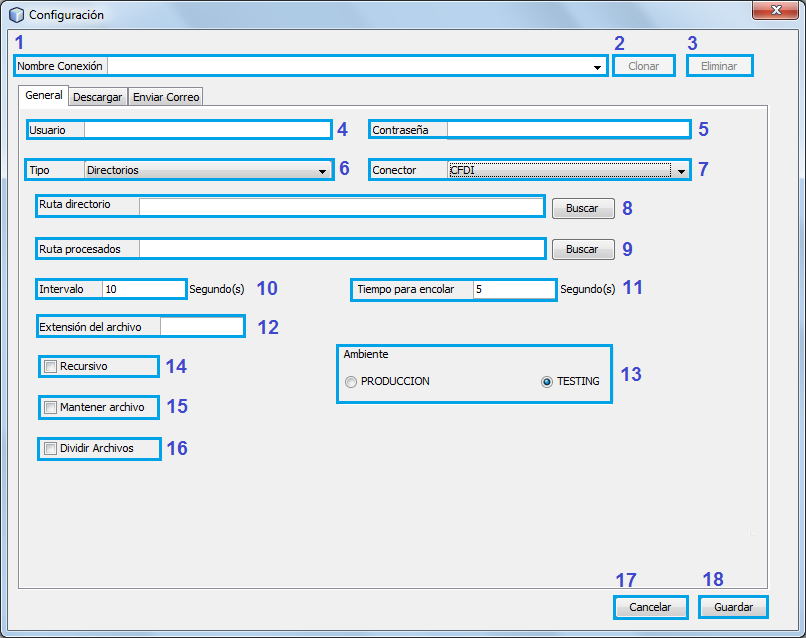Tick the Mantener archivo checkbox
The height and width of the screenshot is (638, 806).
pyautogui.click(x=51, y=408)
